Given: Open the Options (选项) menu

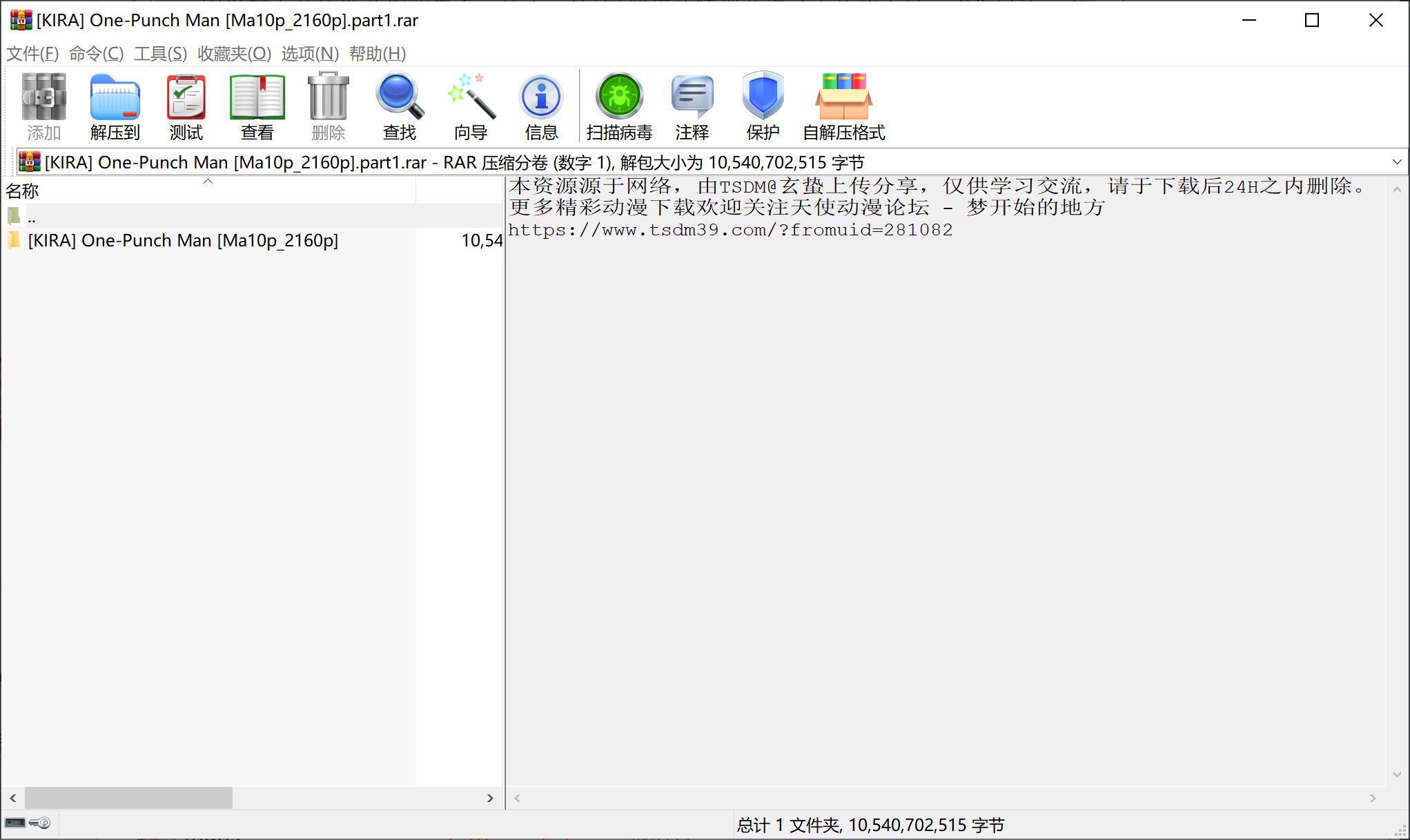Looking at the screenshot, I should 310,54.
